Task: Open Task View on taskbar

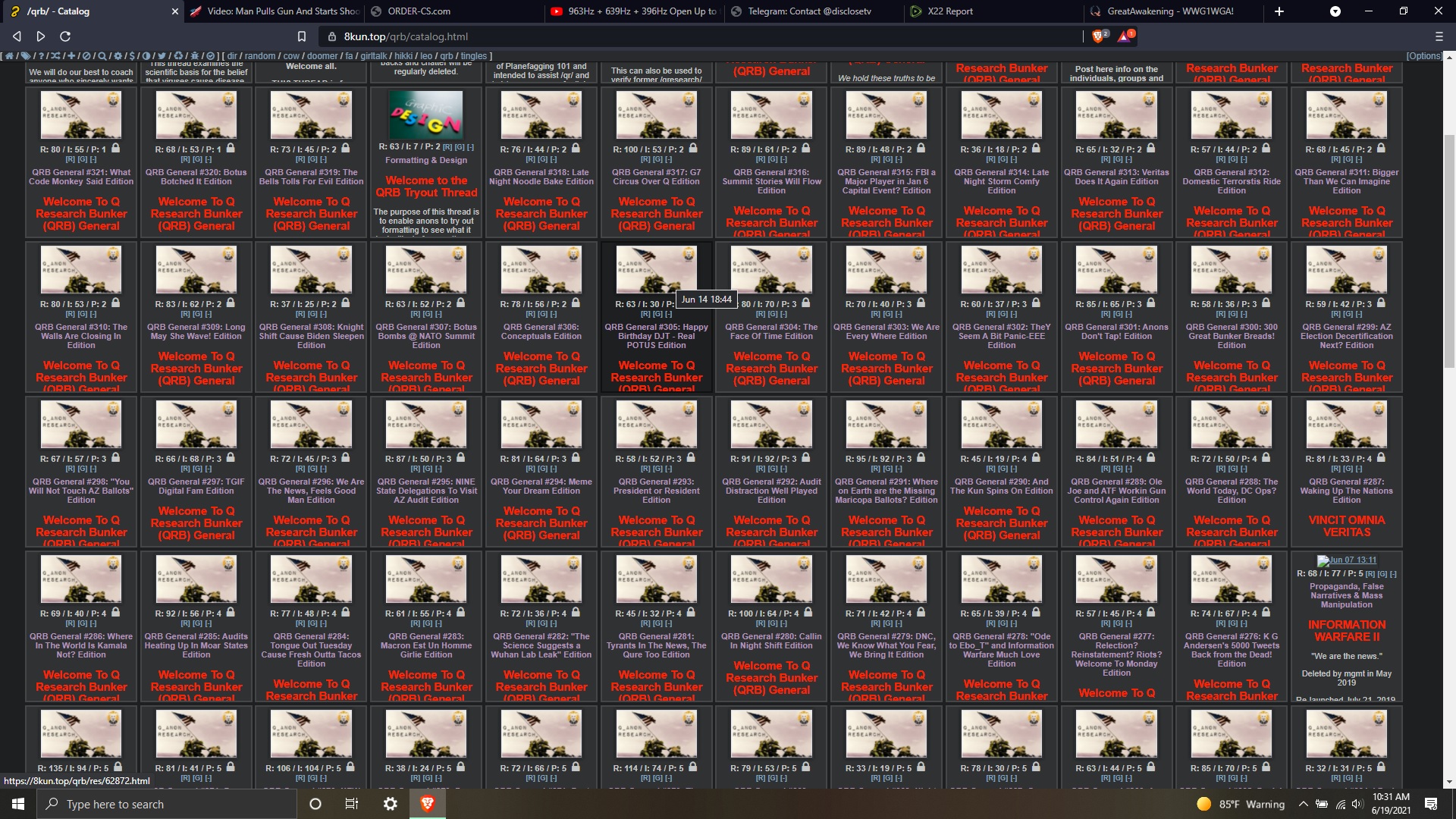Action: 352,804
